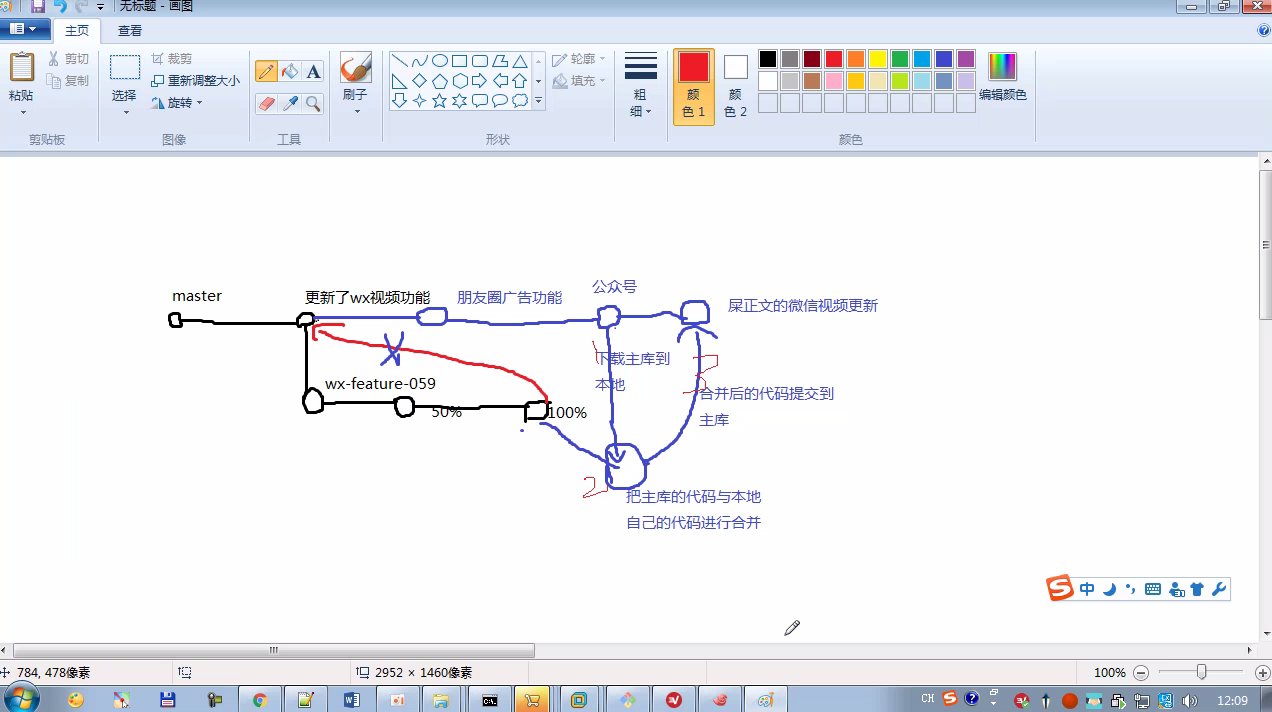Click the Paste clipboard icon
The image size is (1272, 712).
point(21,67)
